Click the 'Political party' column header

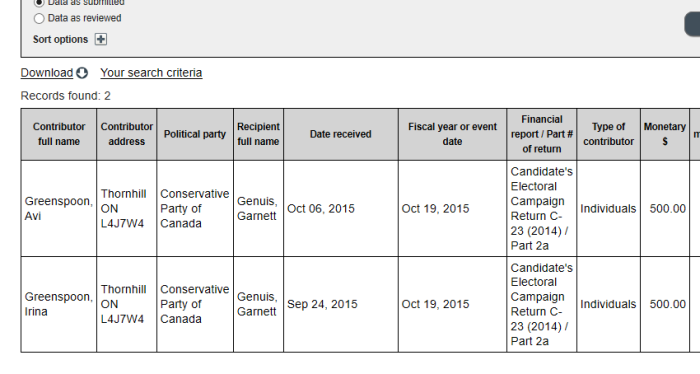click(195, 134)
